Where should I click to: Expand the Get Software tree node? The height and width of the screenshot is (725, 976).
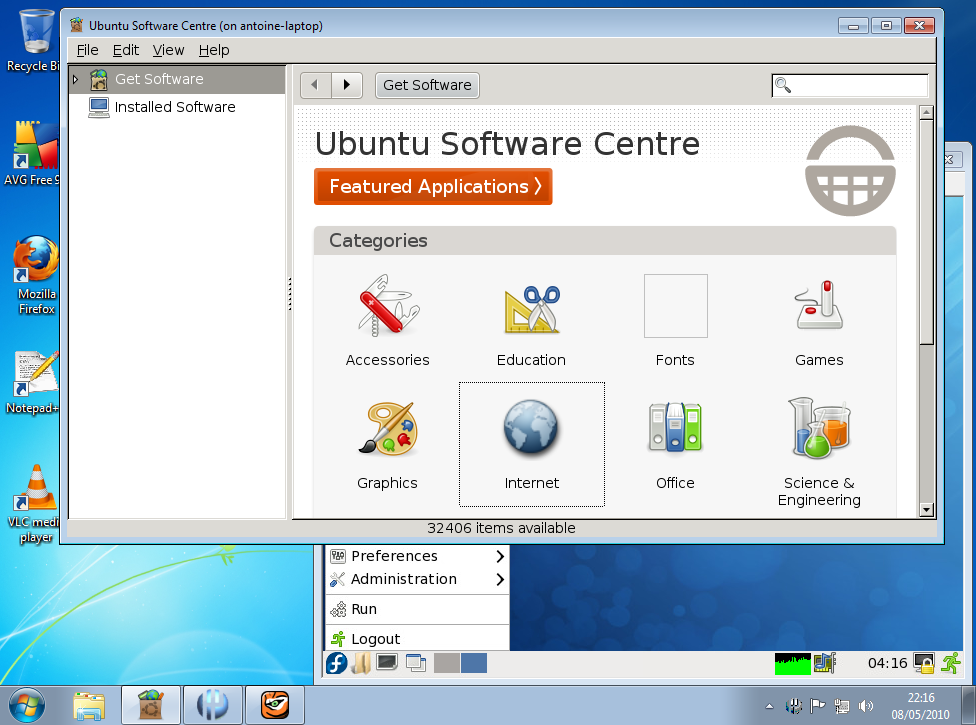pyautogui.click(x=76, y=79)
